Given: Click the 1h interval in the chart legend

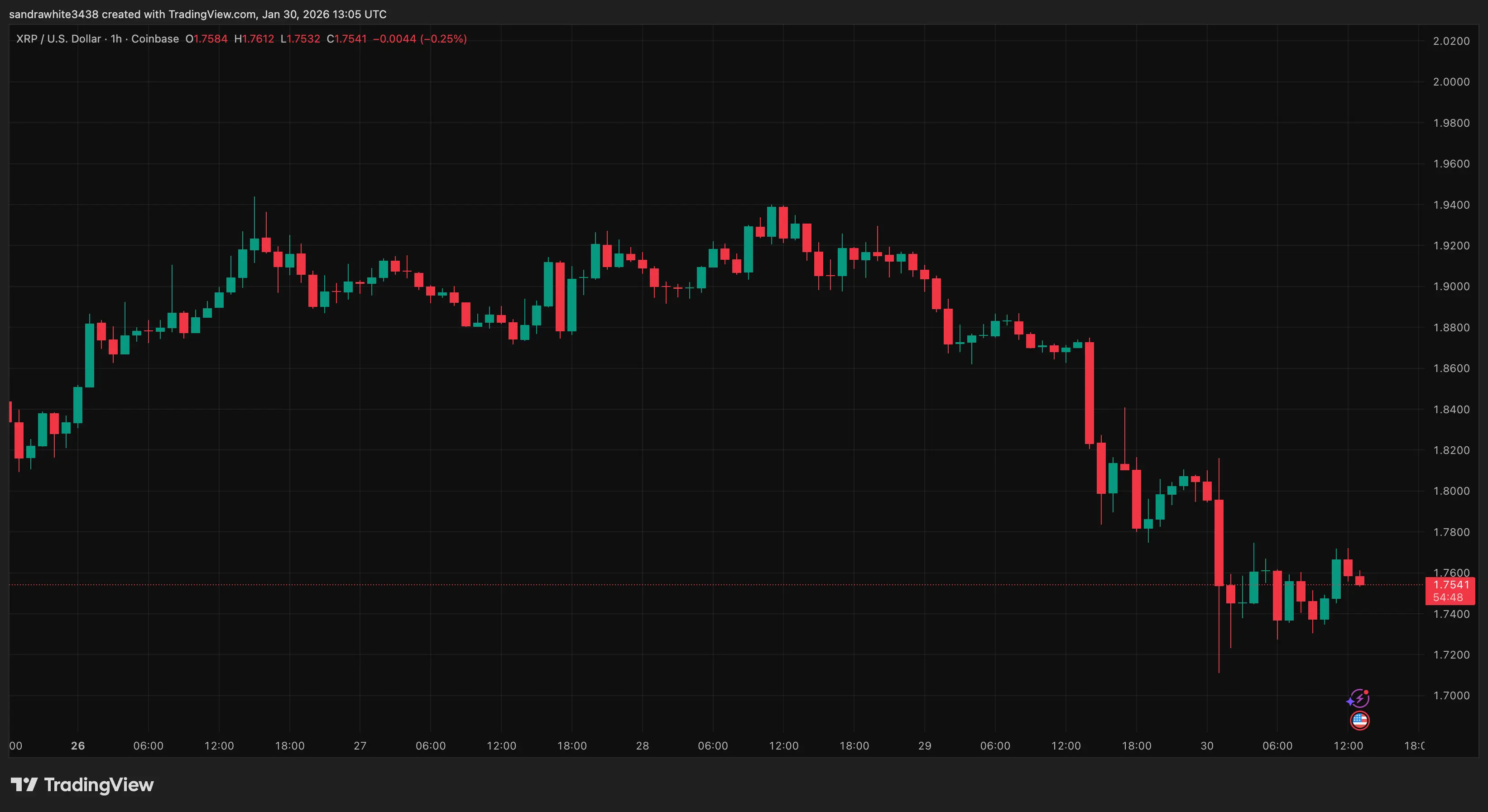Looking at the screenshot, I should (x=116, y=38).
